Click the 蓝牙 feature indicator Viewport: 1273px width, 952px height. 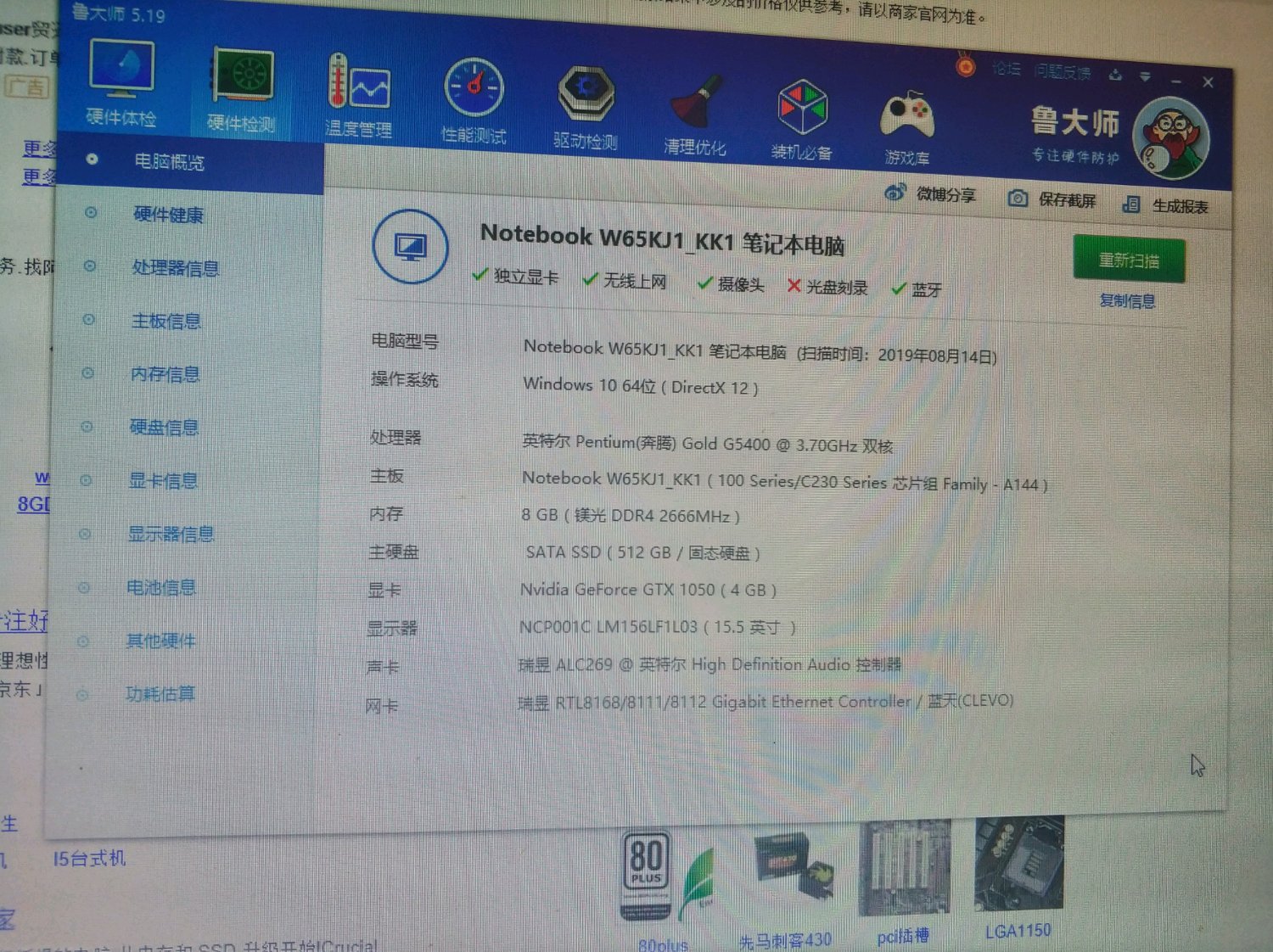click(x=917, y=289)
